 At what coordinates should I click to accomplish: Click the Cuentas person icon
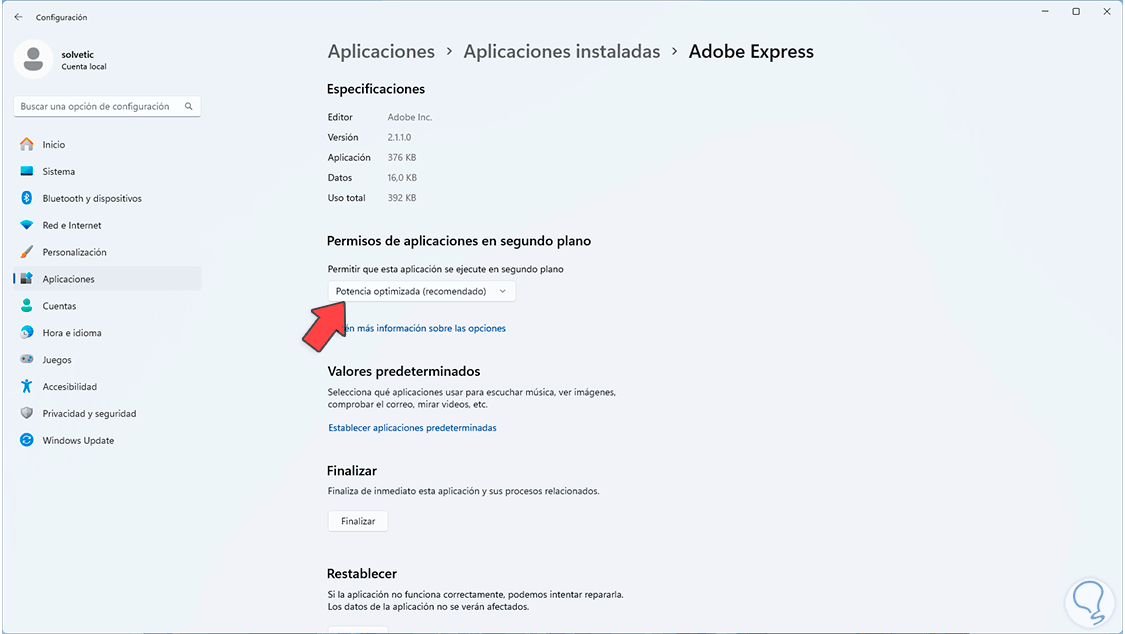coord(27,306)
